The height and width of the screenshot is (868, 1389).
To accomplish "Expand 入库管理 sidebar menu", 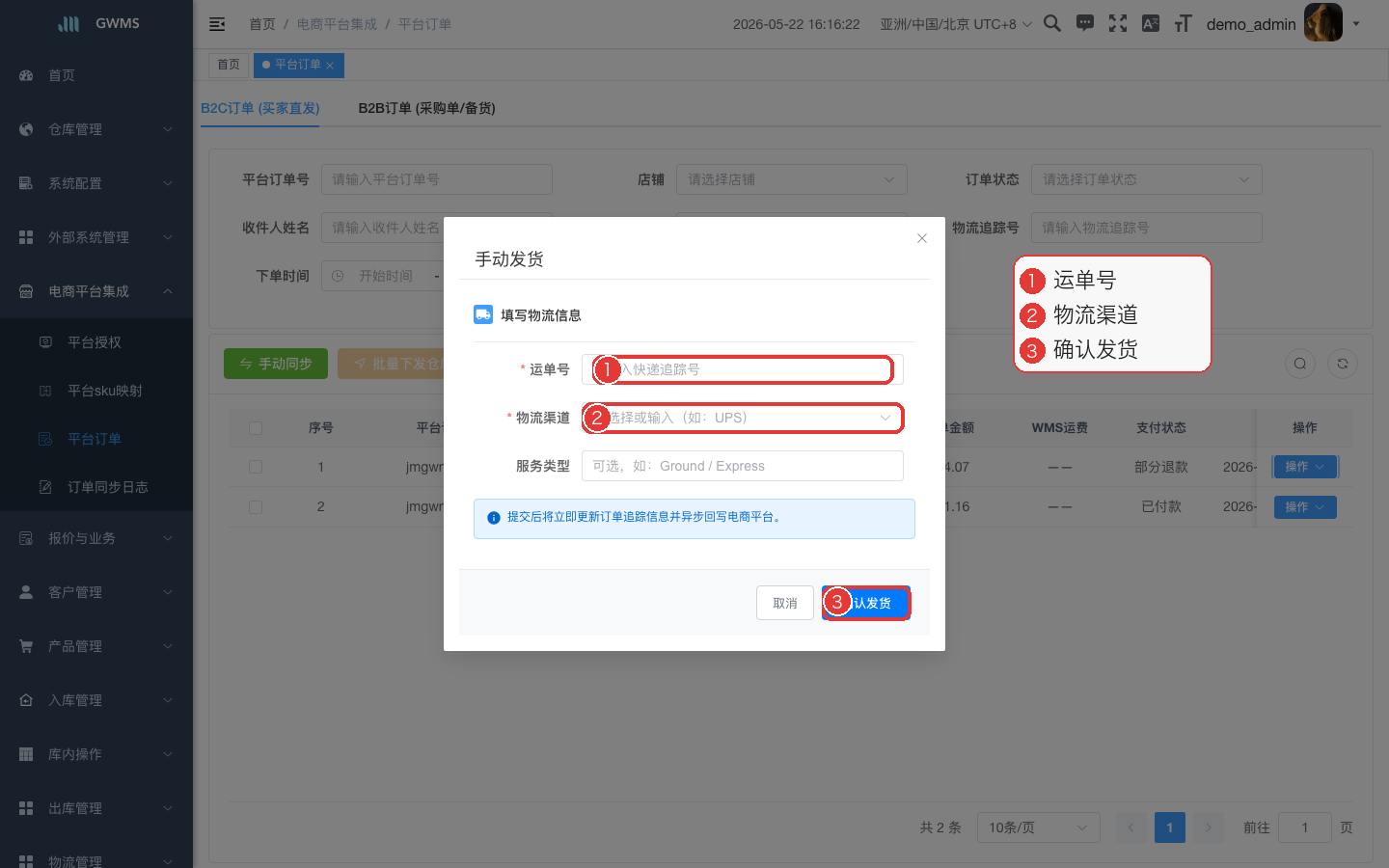I will coord(96,700).
